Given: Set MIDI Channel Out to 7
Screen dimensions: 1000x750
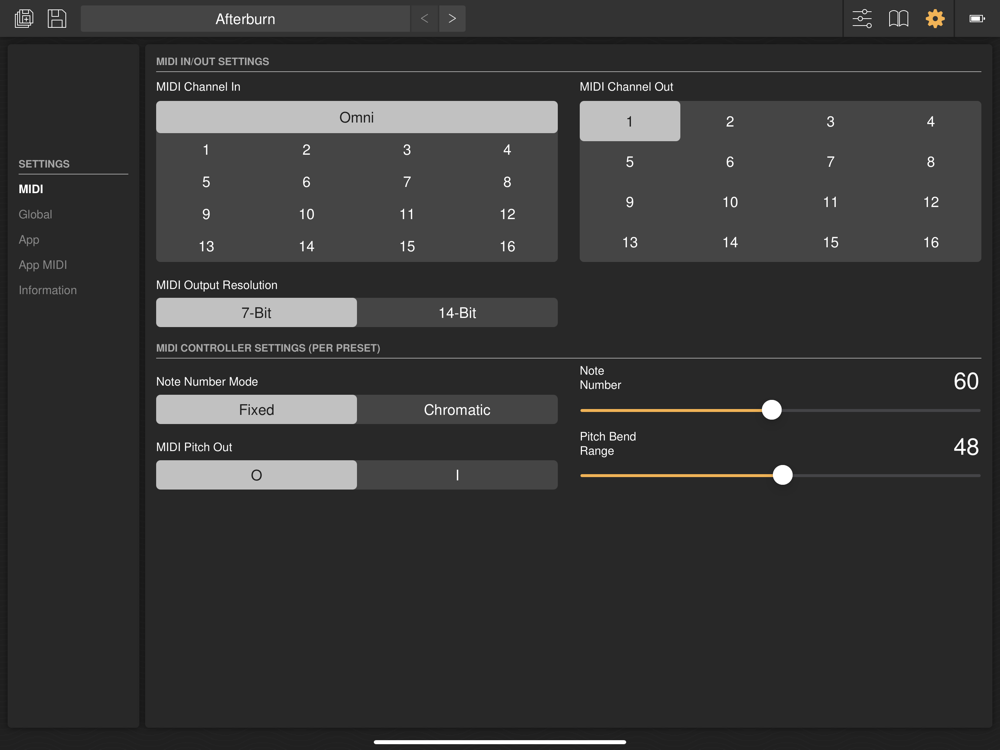Looking at the screenshot, I should click(x=830, y=161).
